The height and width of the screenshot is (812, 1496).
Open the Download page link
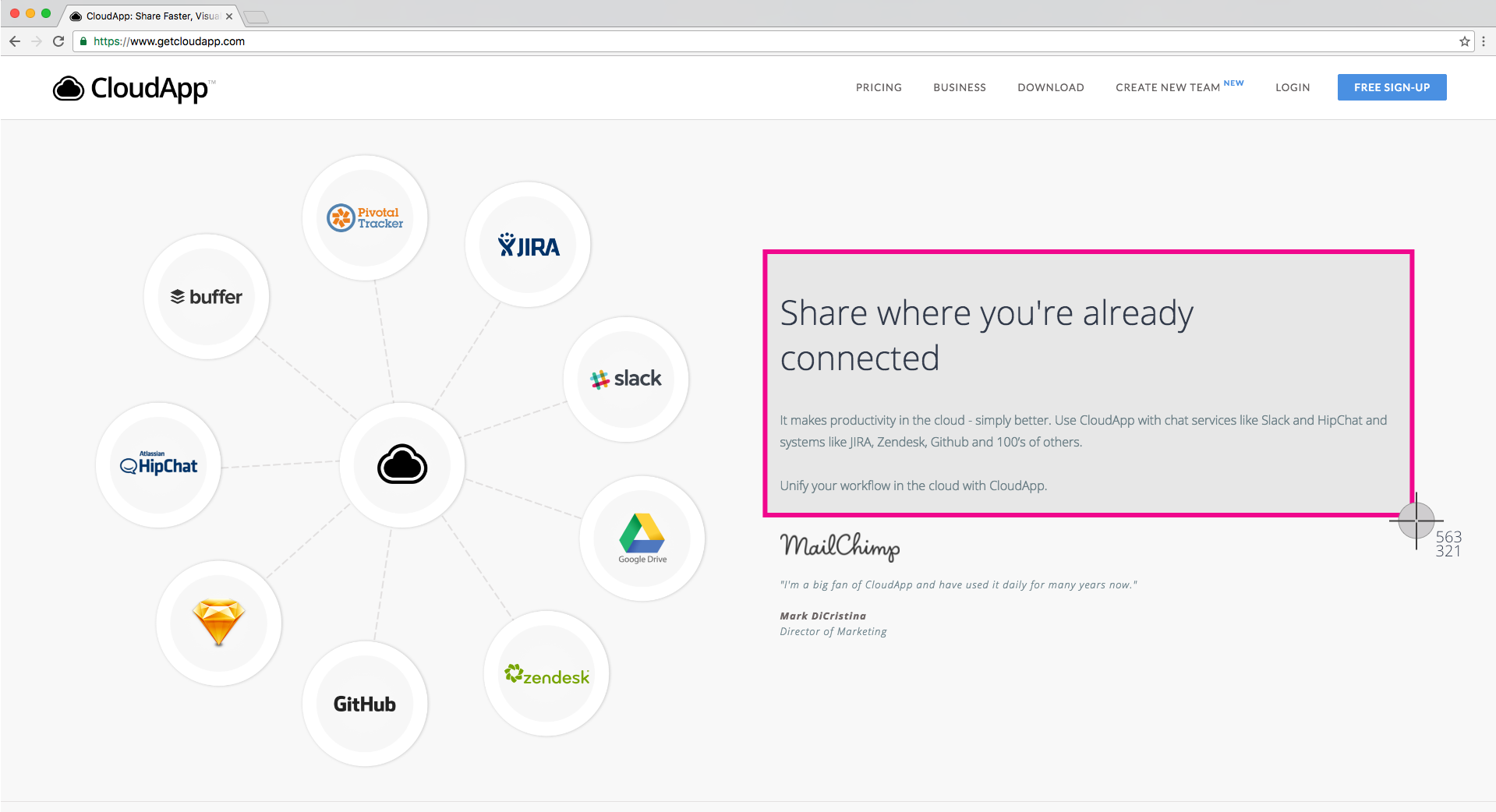point(1050,88)
